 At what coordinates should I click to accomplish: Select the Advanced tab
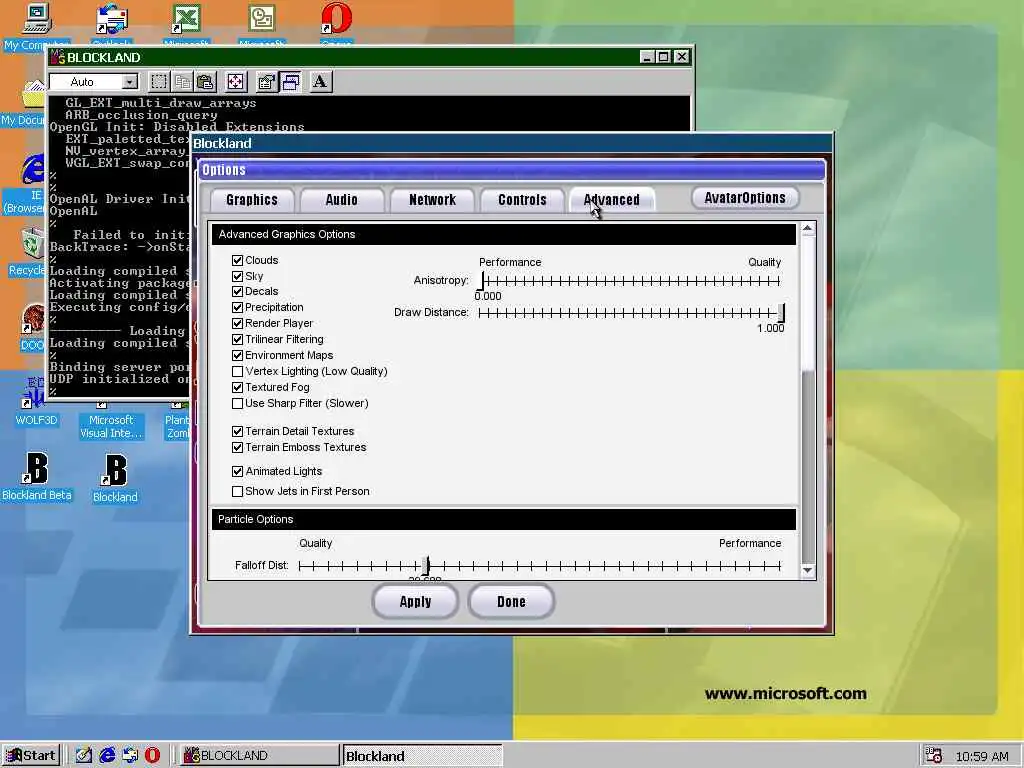coord(612,200)
